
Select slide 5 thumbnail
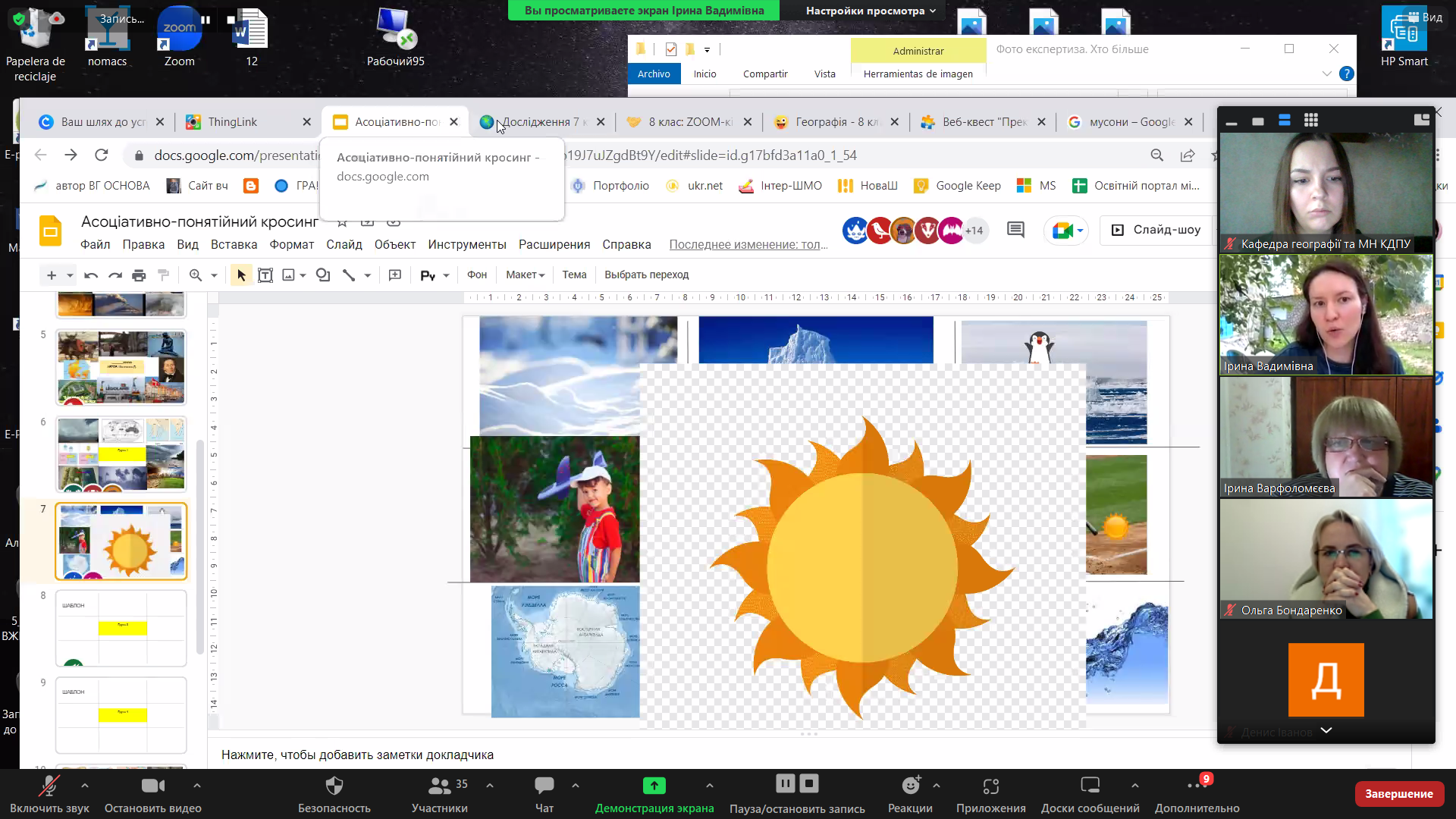pos(121,368)
